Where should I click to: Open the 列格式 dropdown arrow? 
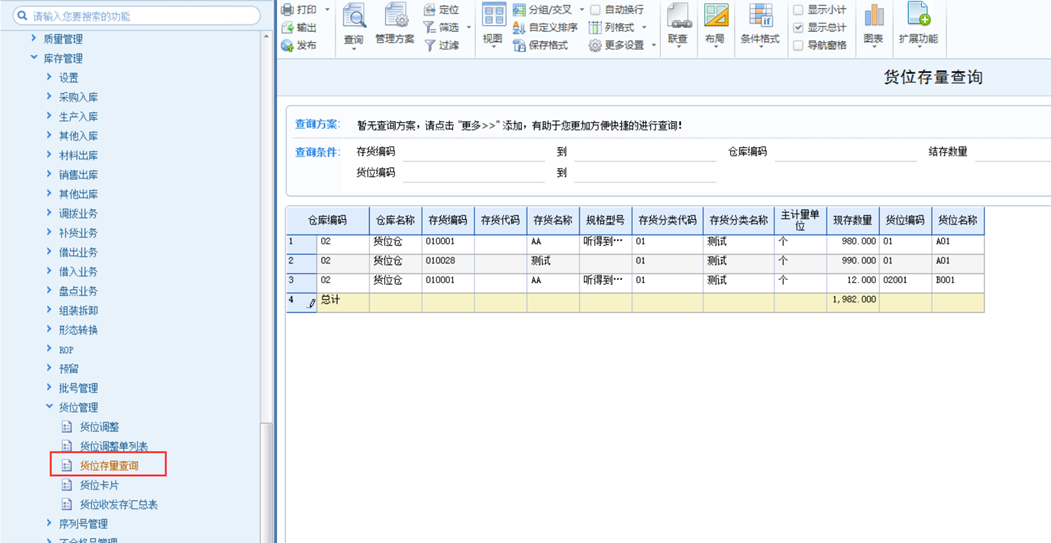(644, 27)
